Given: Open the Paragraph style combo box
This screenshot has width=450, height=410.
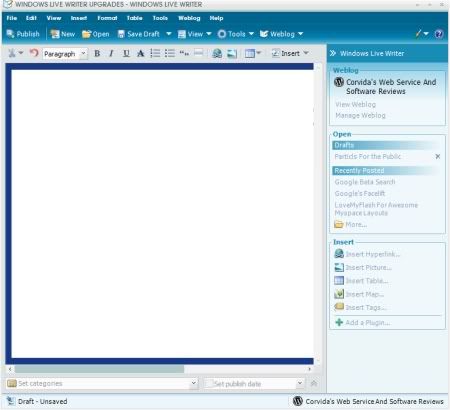Looking at the screenshot, I should click(65, 54).
